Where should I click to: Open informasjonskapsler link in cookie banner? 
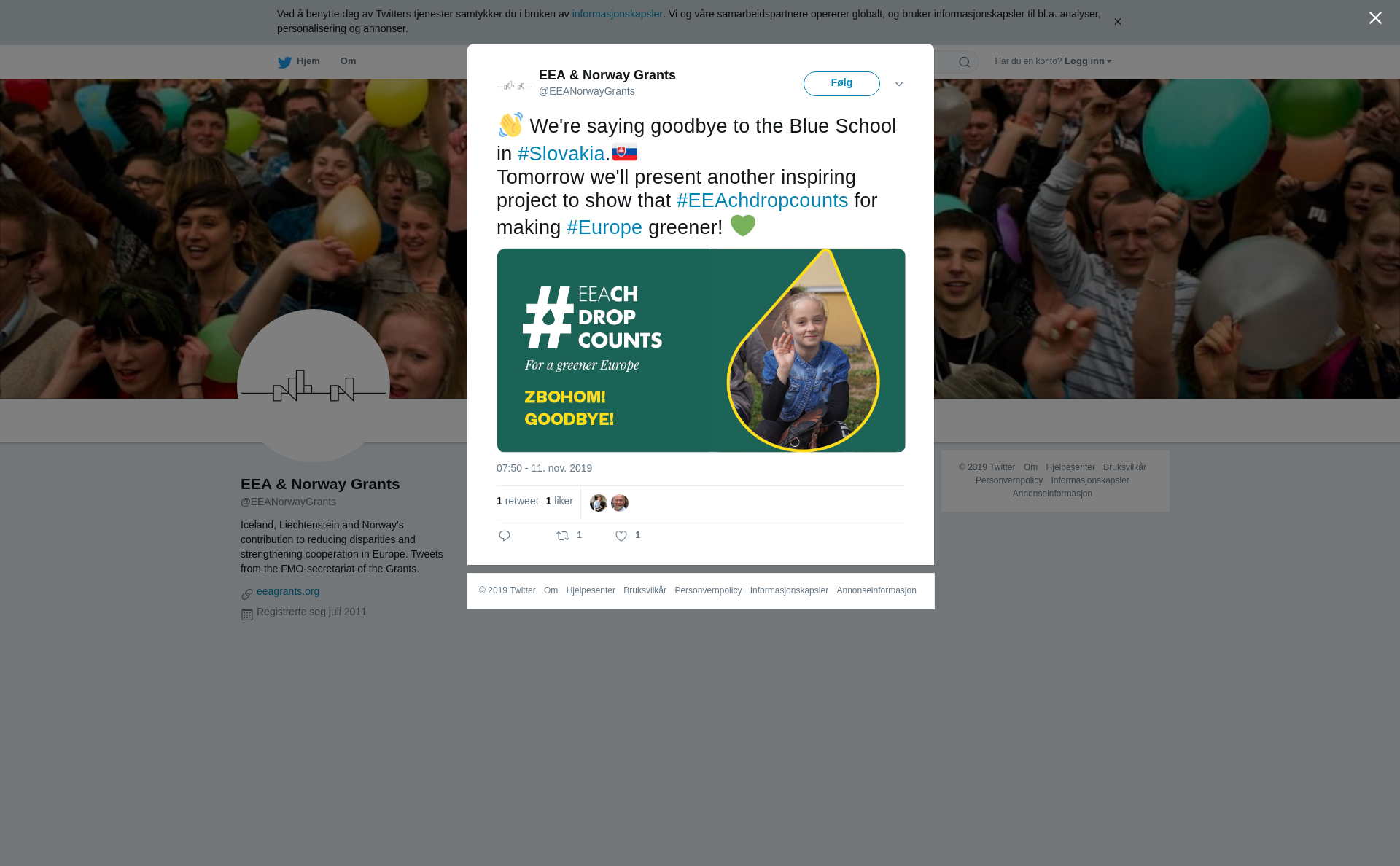click(617, 14)
